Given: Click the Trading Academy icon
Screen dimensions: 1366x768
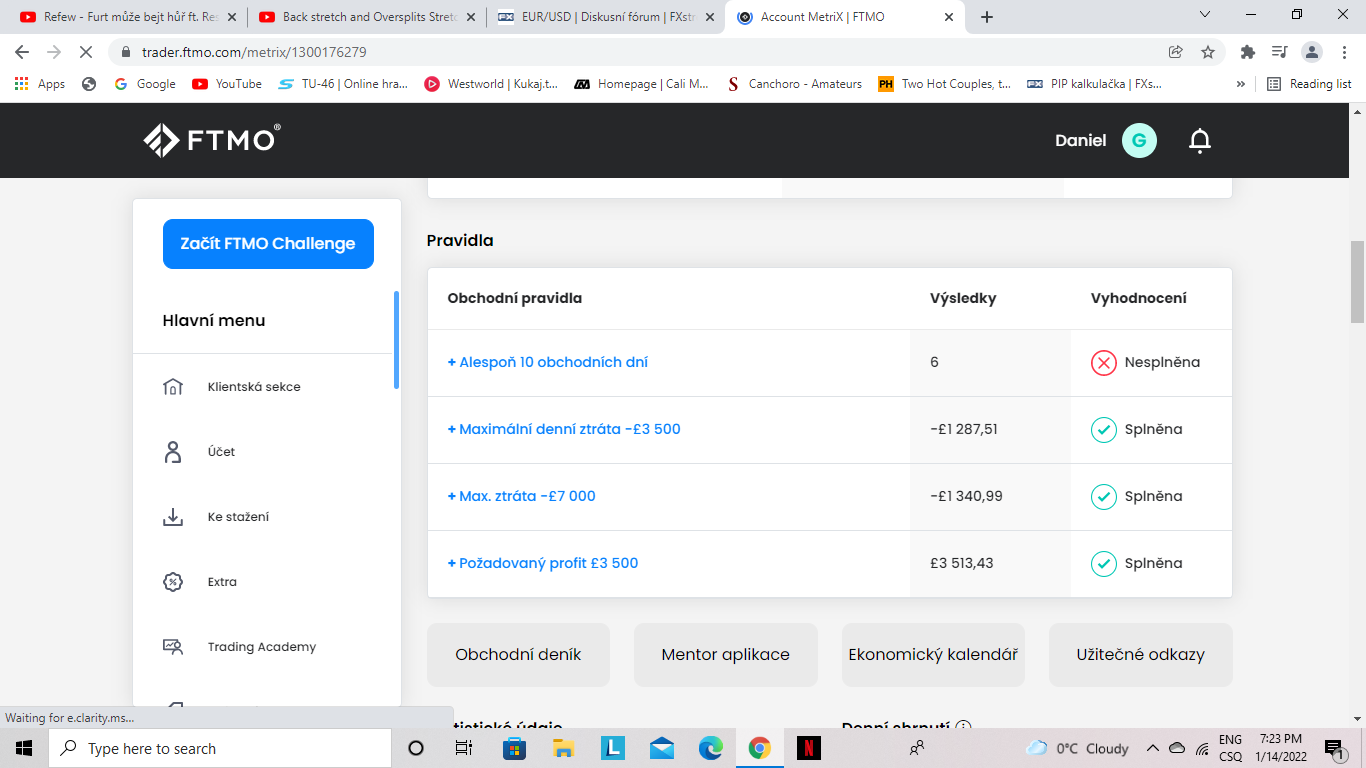Looking at the screenshot, I should (173, 647).
